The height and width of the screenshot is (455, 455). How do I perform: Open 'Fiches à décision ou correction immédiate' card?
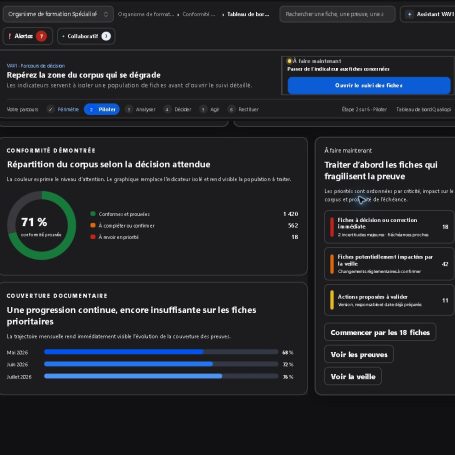coord(389,227)
